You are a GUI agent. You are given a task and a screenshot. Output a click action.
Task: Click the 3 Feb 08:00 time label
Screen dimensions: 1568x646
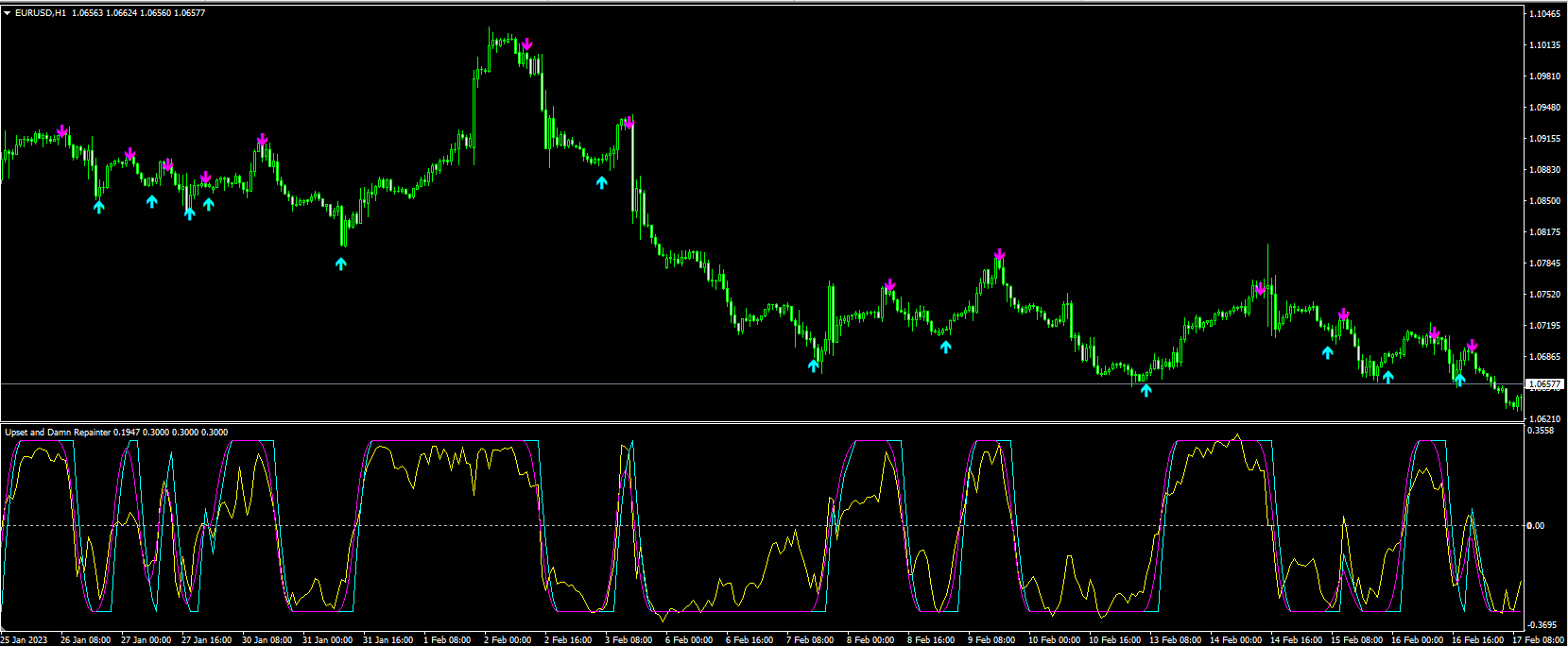pyautogui.click(x=629, y=640)
